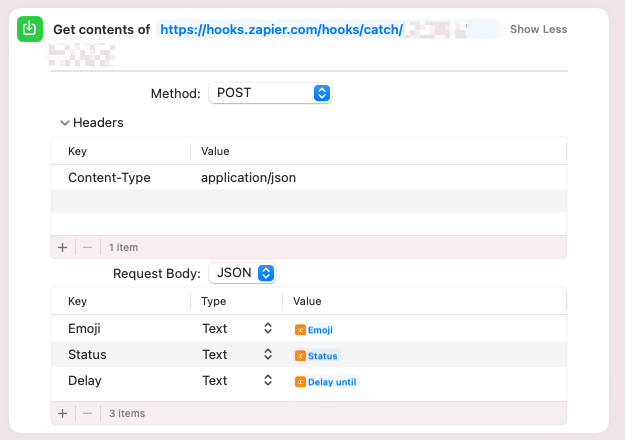Click the Status variable token
Image resolution: width=625 pixels, height=440 pixels.
316,356
